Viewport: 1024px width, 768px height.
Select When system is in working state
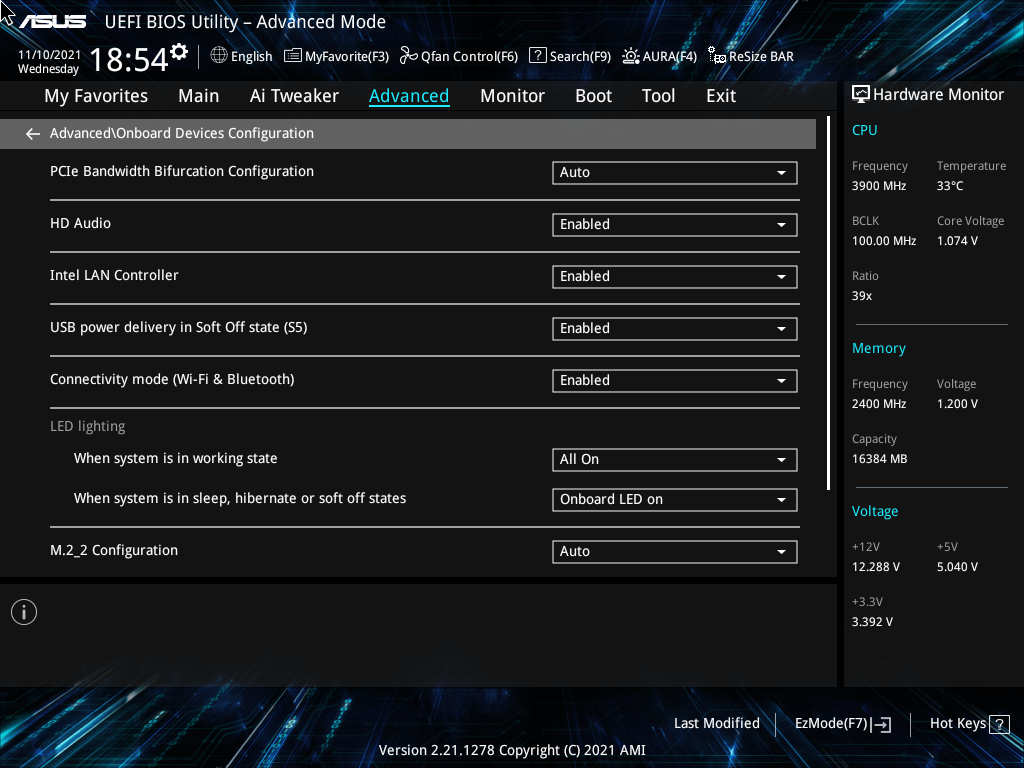(176, 458)
